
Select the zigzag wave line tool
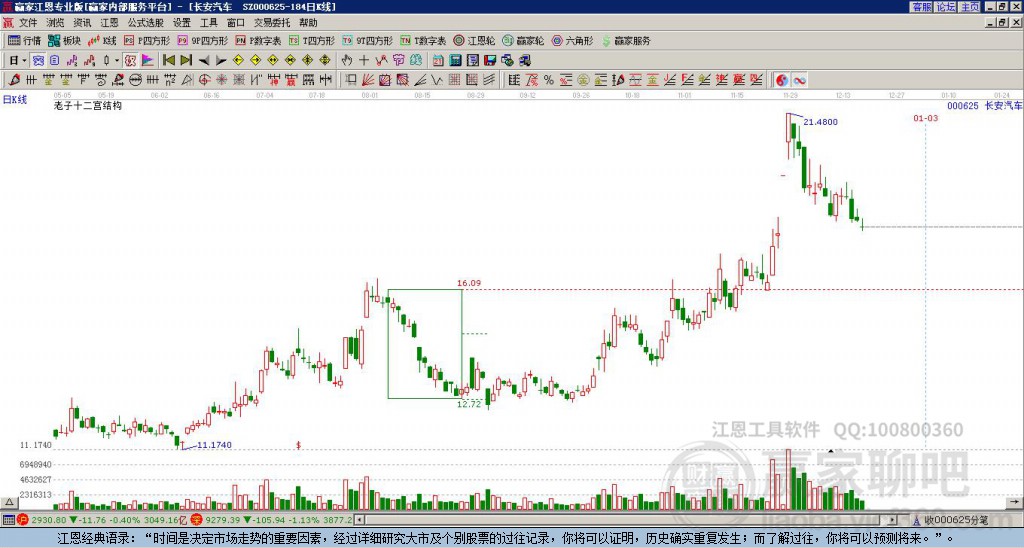click(437, 80)
